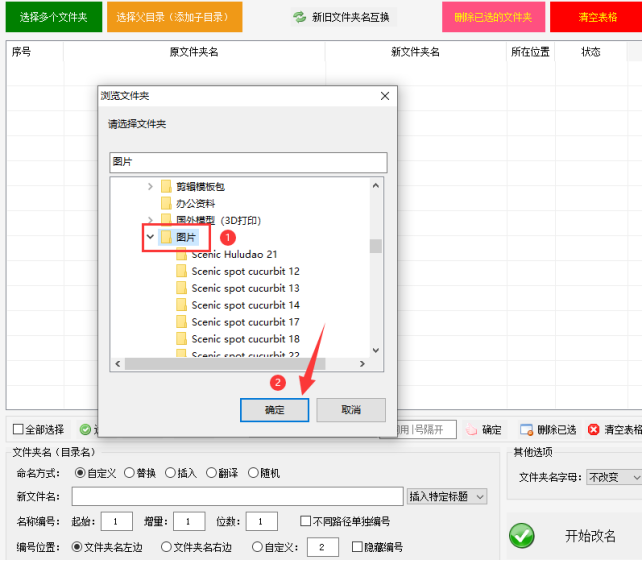Click the custom position field showing 2
Viewport: 643px width, 561px height.
(323, 547)
